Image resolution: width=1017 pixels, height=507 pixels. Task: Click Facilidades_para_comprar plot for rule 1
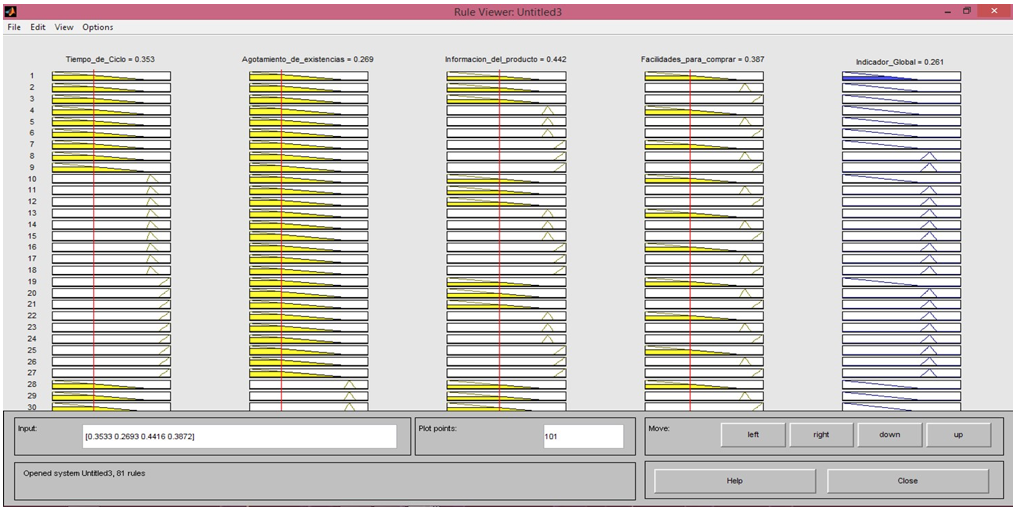[704, 76]
